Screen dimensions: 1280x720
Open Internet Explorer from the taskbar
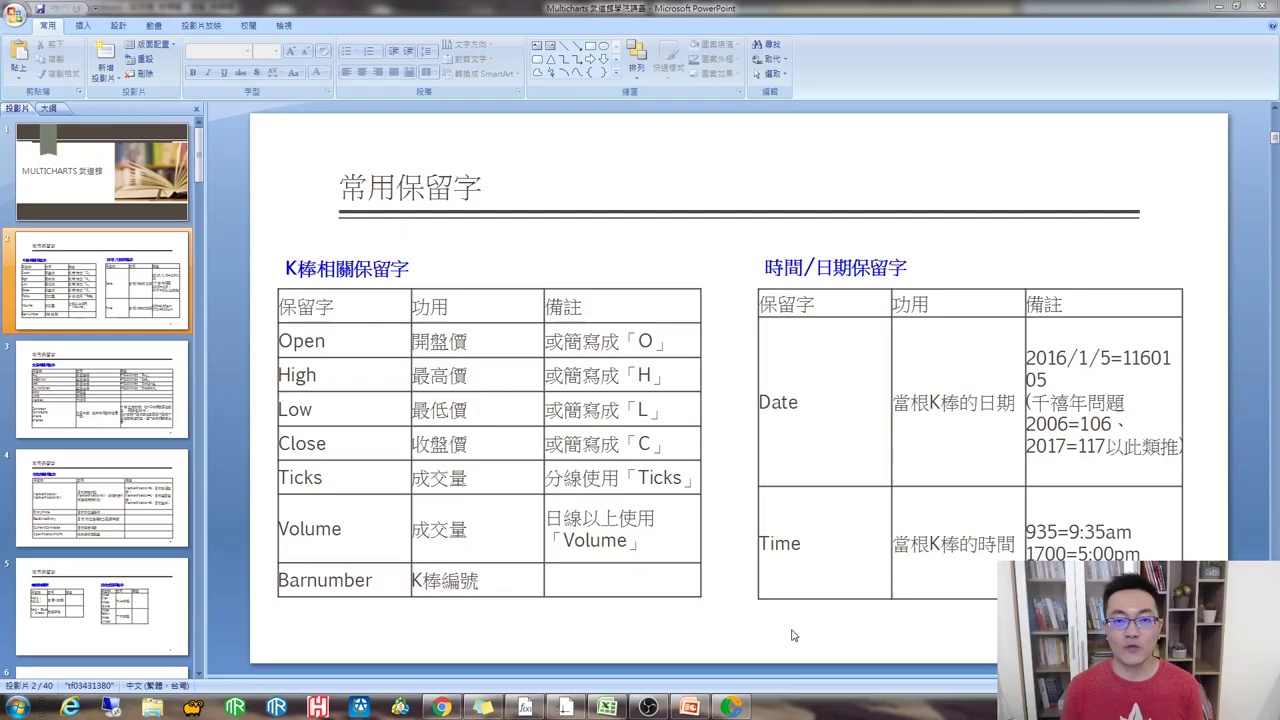tap(70, 708)
